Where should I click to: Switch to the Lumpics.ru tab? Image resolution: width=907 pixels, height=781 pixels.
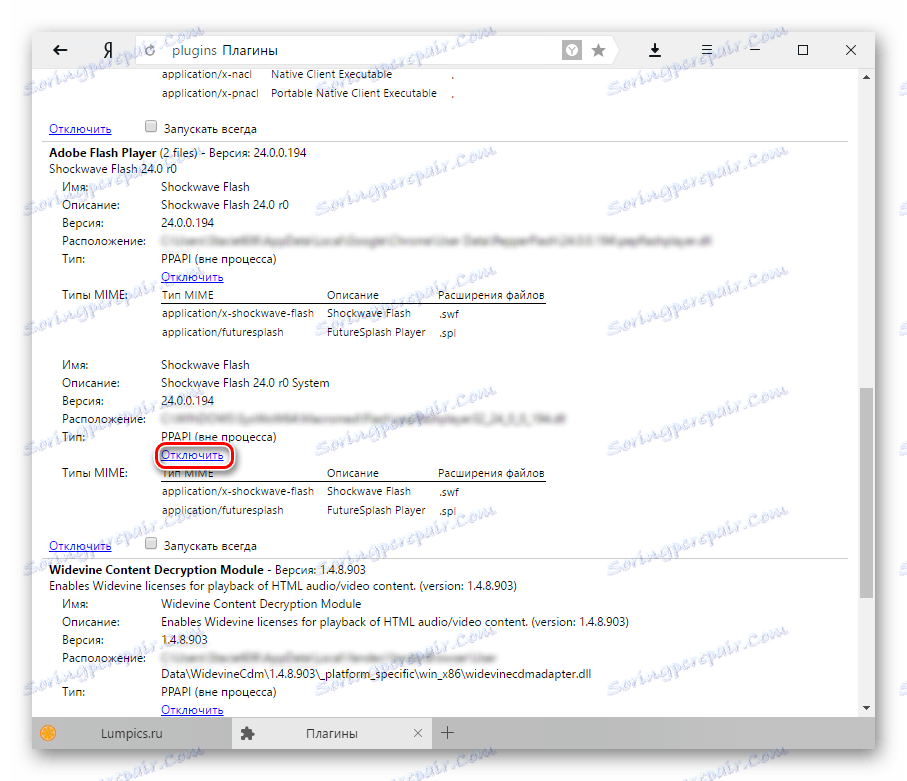click(x=130, y=732)
